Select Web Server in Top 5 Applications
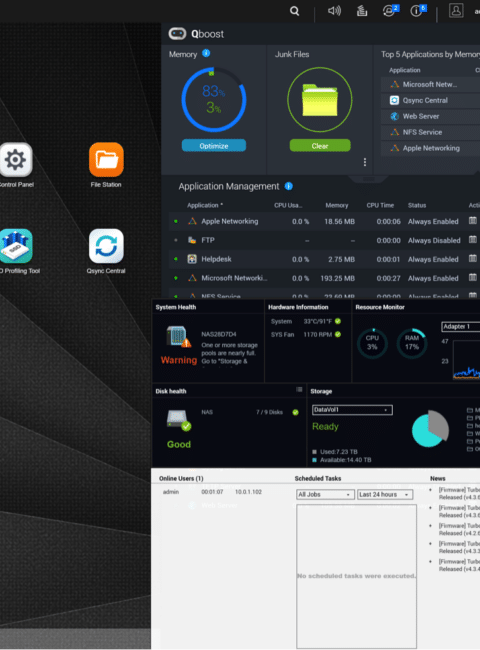This screenshot has width=480, height=650. [430, 116]
